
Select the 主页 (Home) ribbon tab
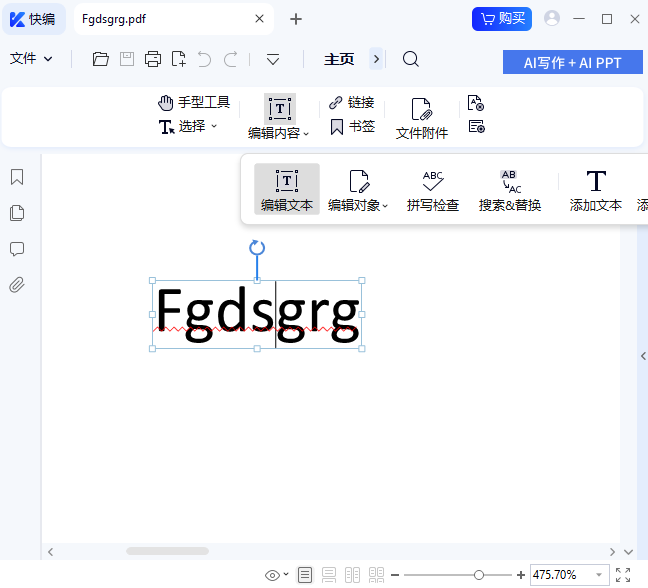point(339,59)
